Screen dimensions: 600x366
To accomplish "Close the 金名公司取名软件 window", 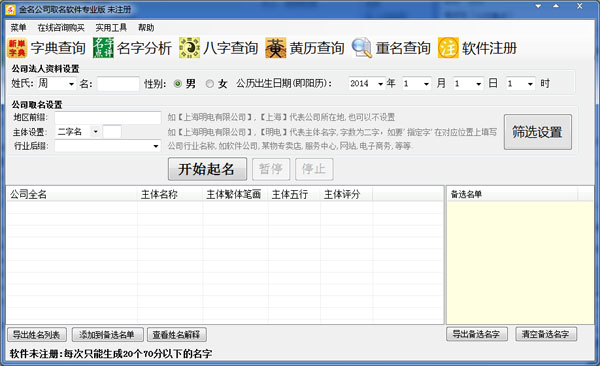I will 580,6.
